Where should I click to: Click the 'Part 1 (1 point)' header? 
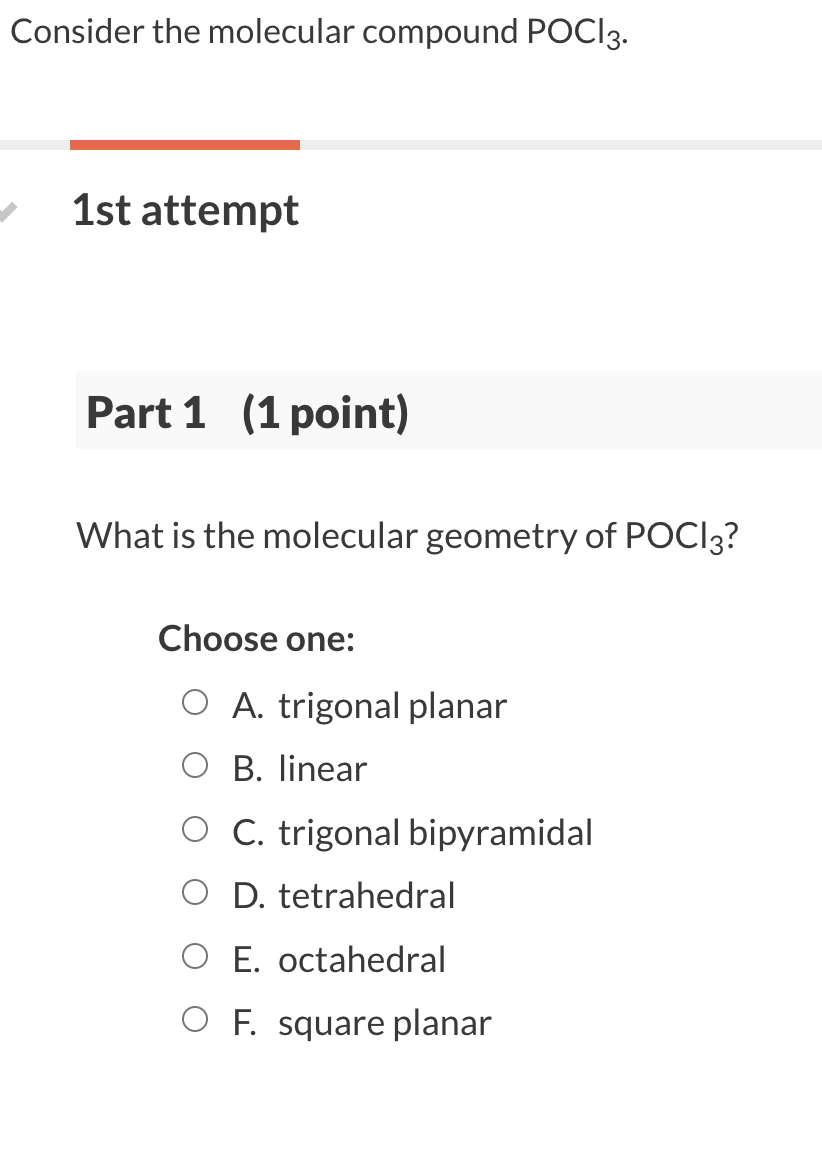[x=247, y=411]
